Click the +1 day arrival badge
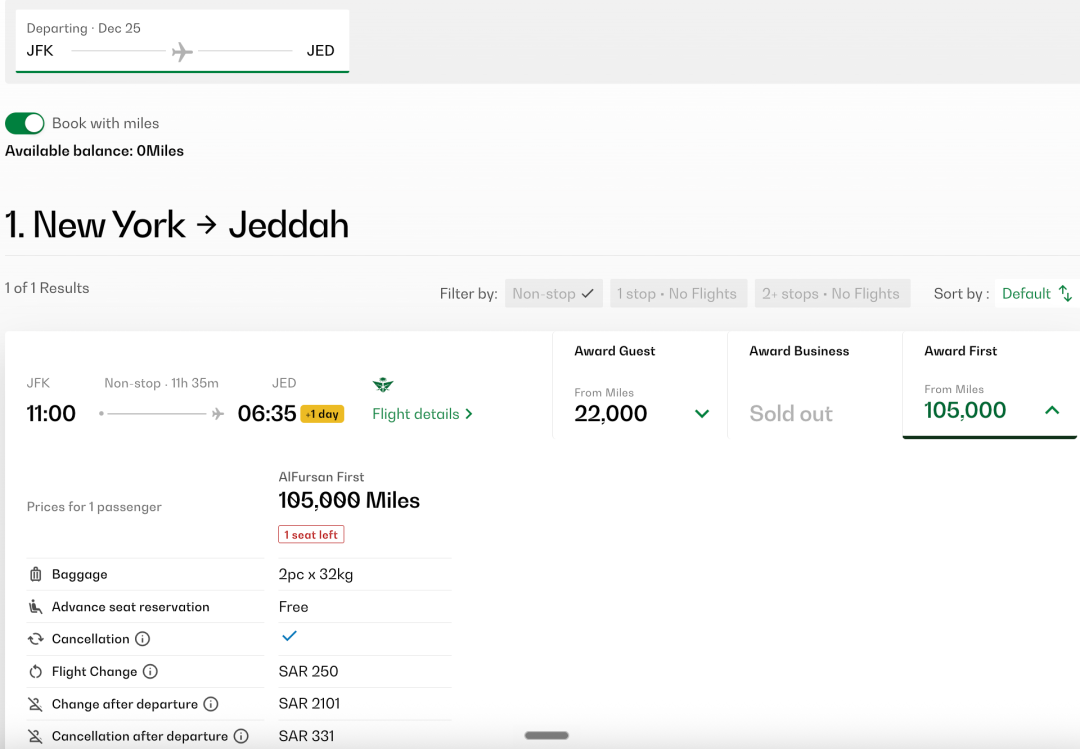Viewport: 1080px width, 749px height. (322, 414)
